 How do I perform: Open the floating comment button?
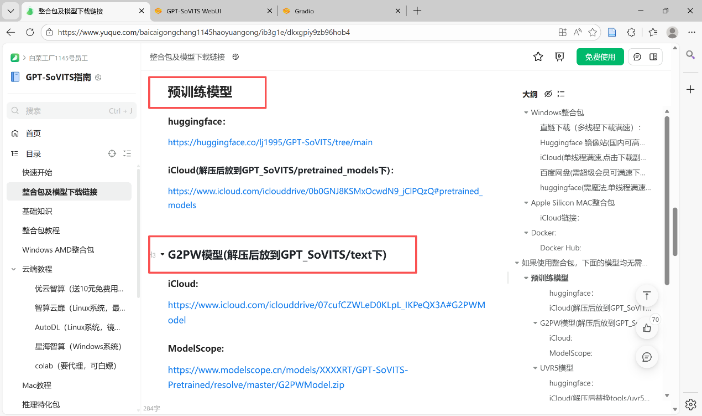[647, 356]
